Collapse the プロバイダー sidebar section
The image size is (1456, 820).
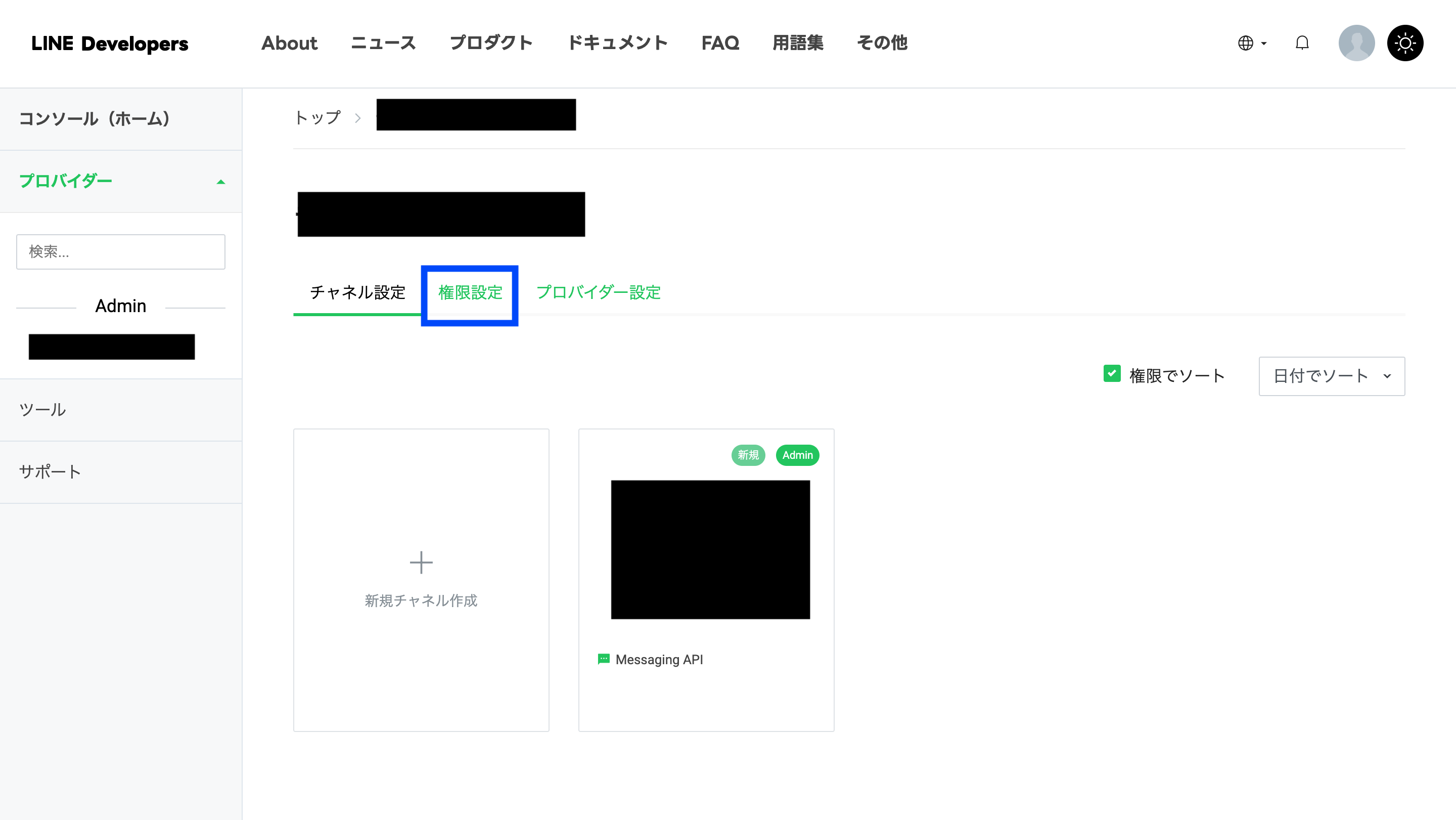click(x=220, y=182)
